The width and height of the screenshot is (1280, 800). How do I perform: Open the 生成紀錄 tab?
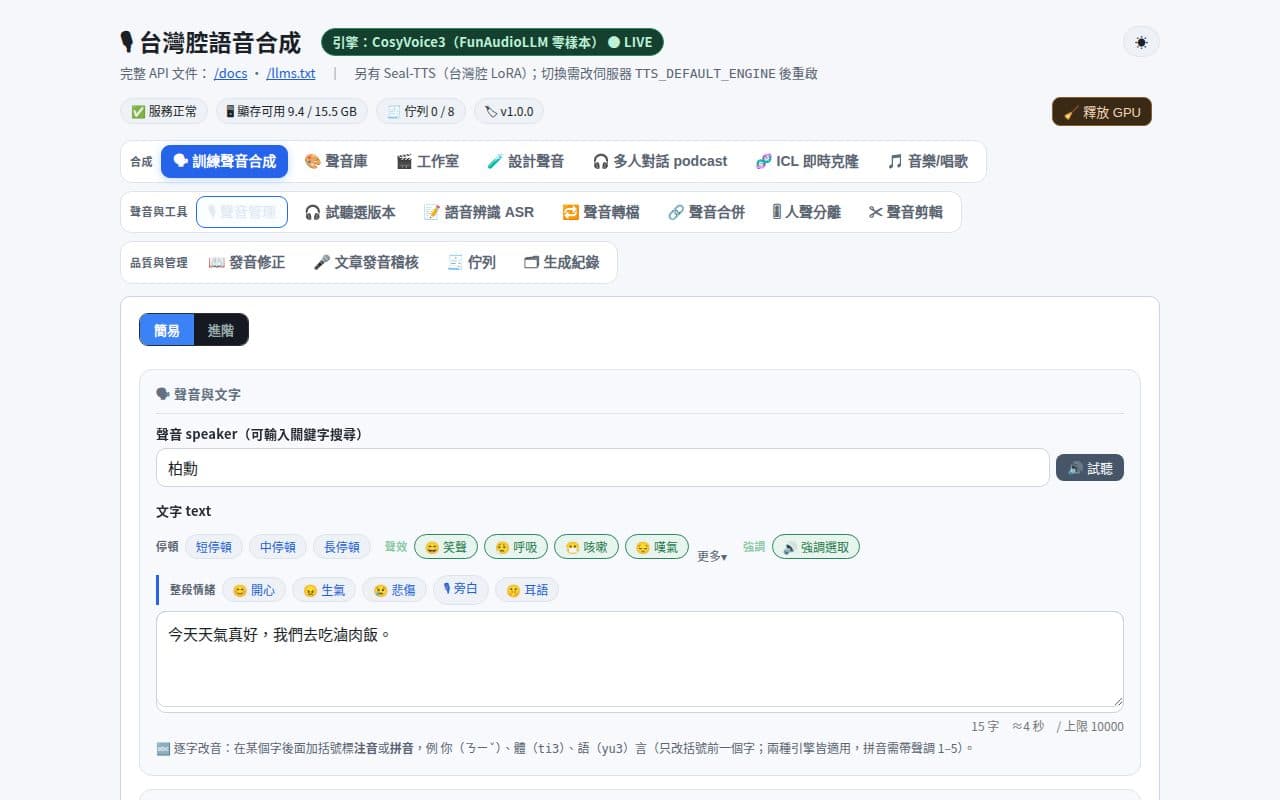[x=562, y=262]
